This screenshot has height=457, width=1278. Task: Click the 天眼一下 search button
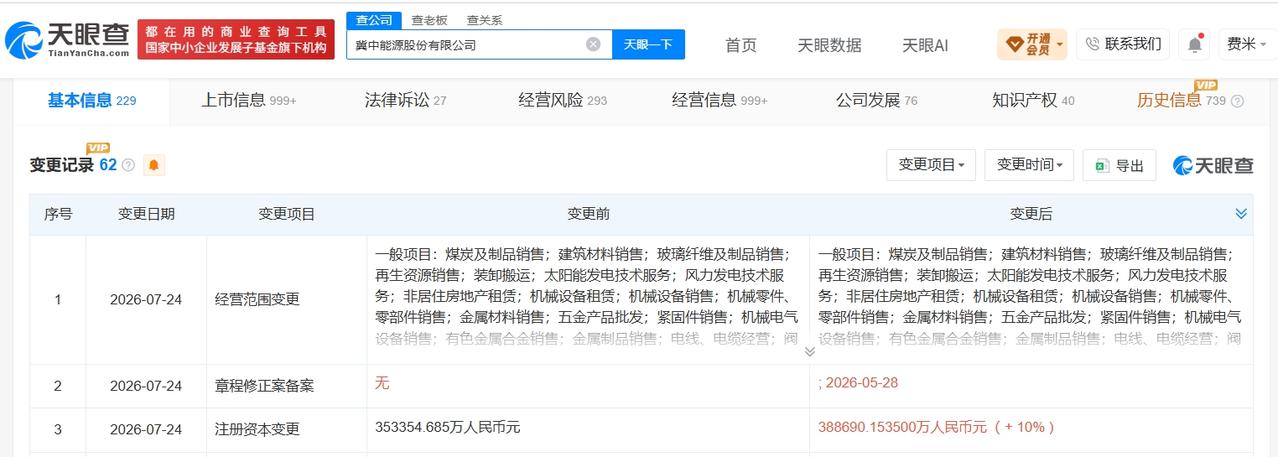(648, 44)
